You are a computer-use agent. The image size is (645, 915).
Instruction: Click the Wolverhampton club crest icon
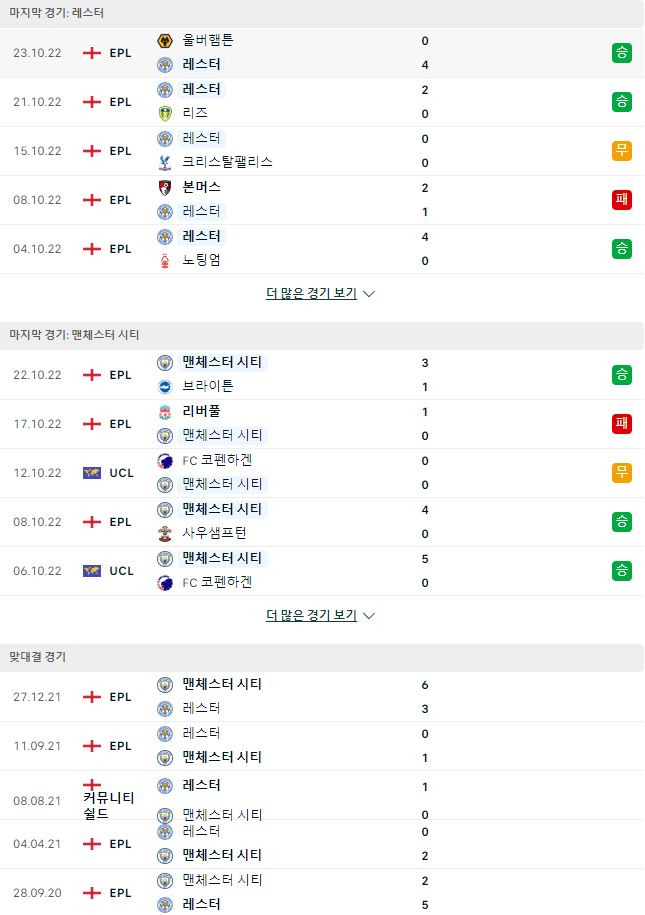[165, 41]
